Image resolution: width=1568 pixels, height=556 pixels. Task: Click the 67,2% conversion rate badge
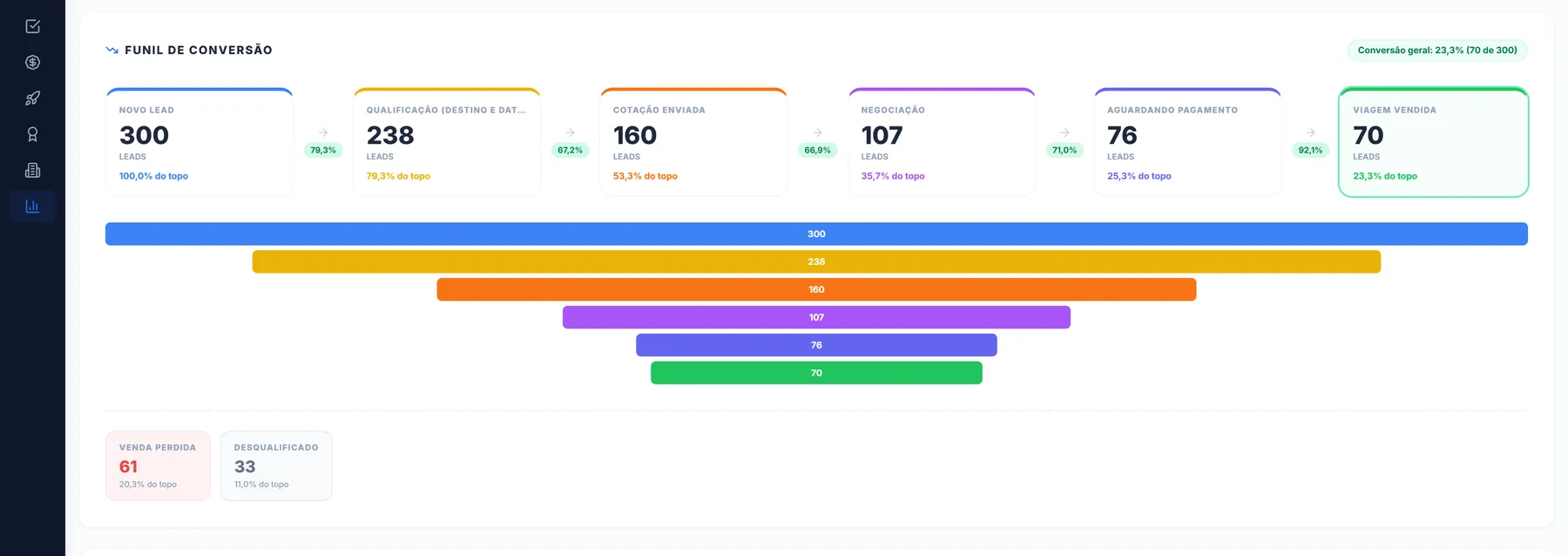pyautogui.click(x=570, y=150)
